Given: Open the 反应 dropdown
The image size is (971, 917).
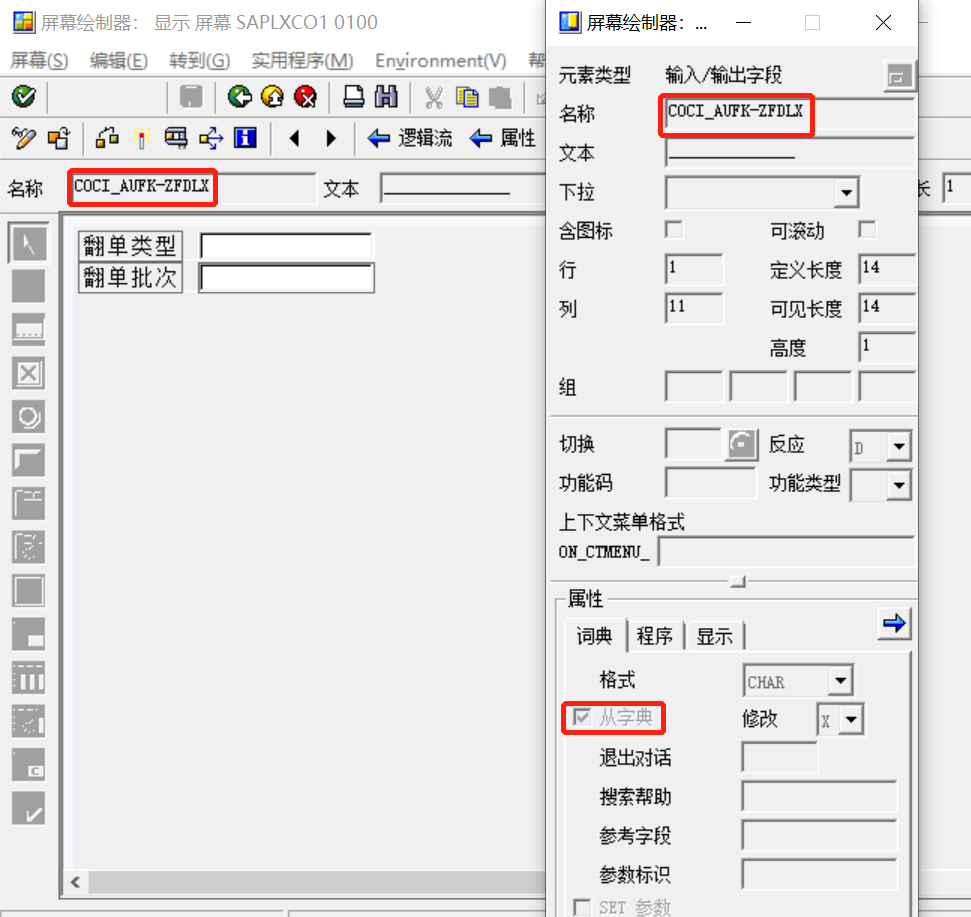Looking at the screenshot, I should (899, 446).
